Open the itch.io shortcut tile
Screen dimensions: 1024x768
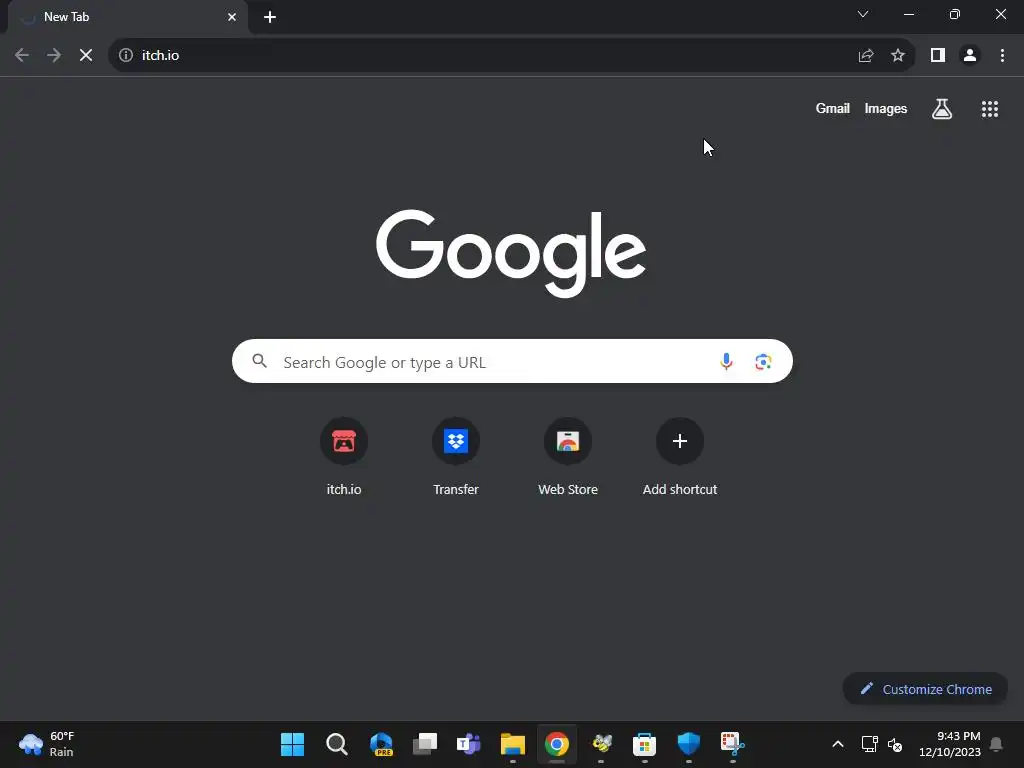344,457
